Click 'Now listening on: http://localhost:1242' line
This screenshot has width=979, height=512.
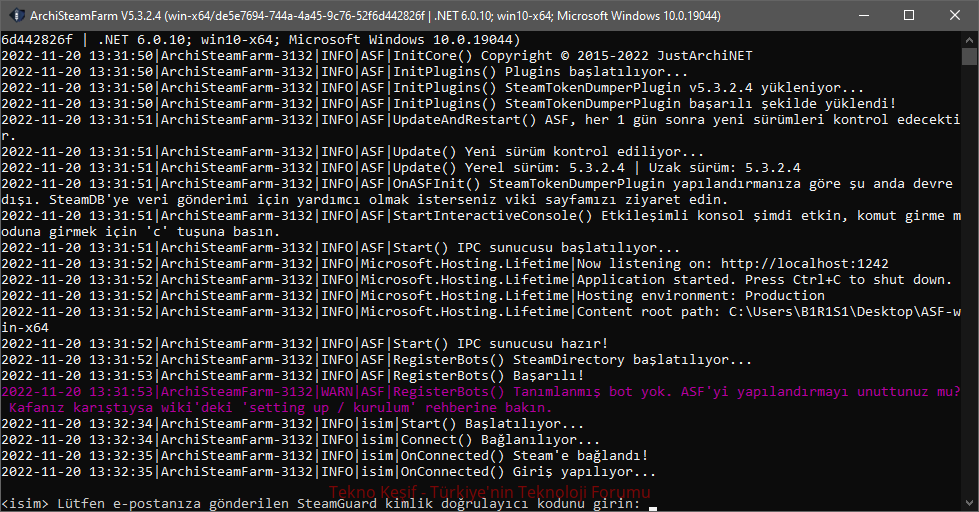coord(445,263)
